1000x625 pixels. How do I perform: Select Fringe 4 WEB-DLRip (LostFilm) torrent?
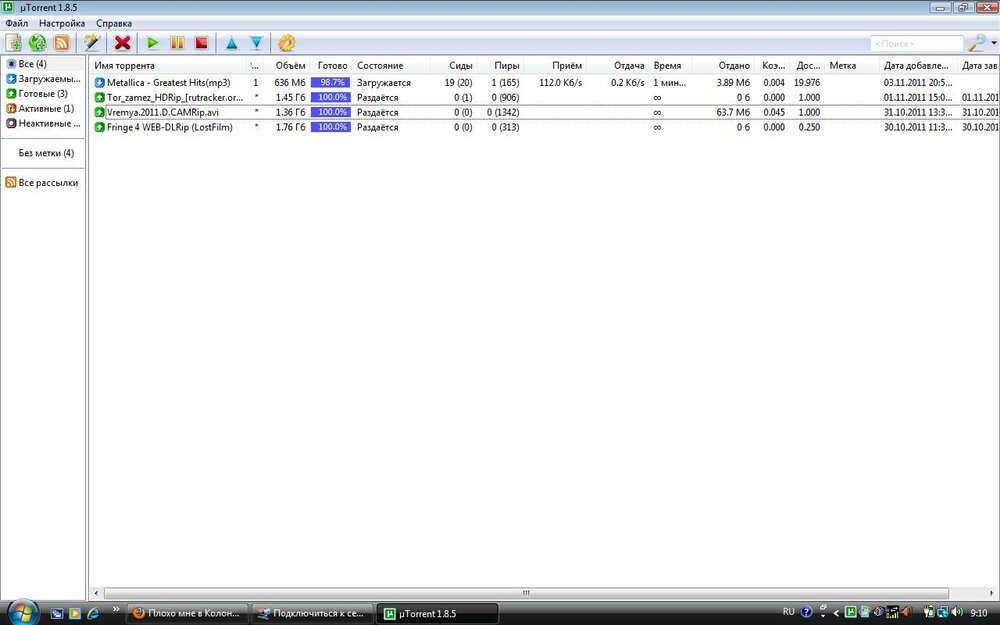[x=170, y=127]
